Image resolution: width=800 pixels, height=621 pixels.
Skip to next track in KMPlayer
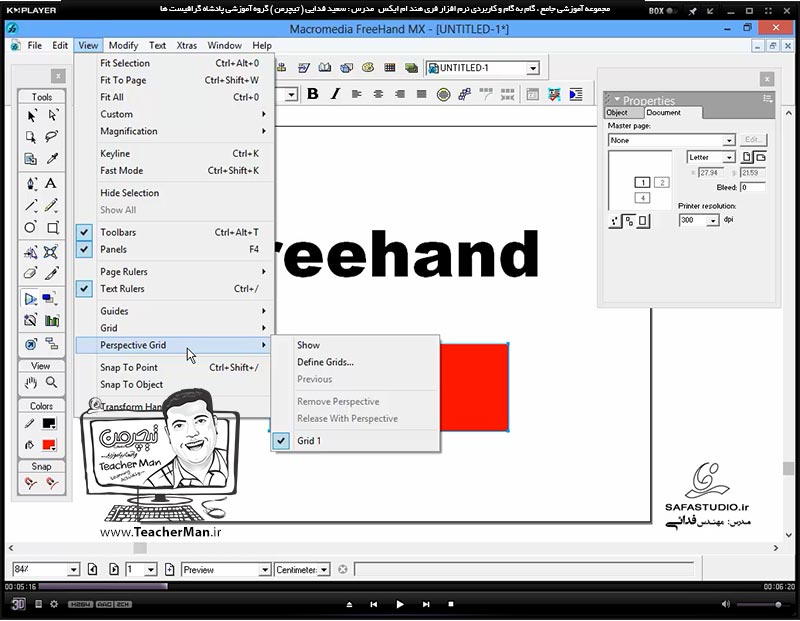(426, 605)
